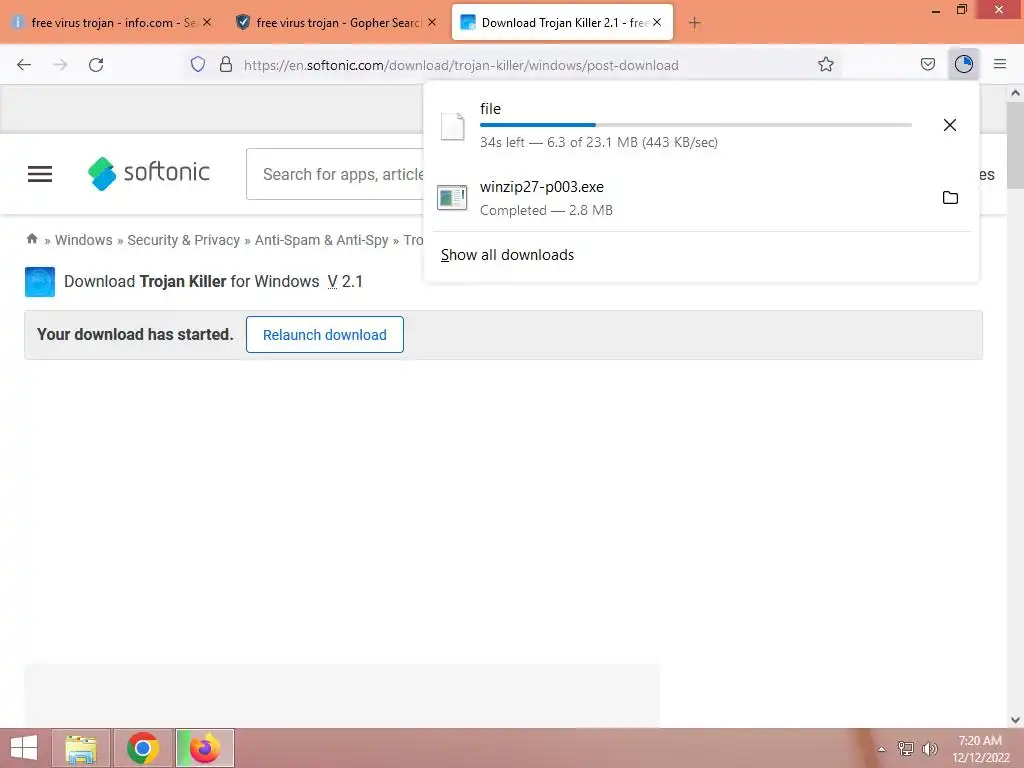1024x768 pixels.
Task: Click the 'V 2.1' version text
Action: click(x=345, y=281)
